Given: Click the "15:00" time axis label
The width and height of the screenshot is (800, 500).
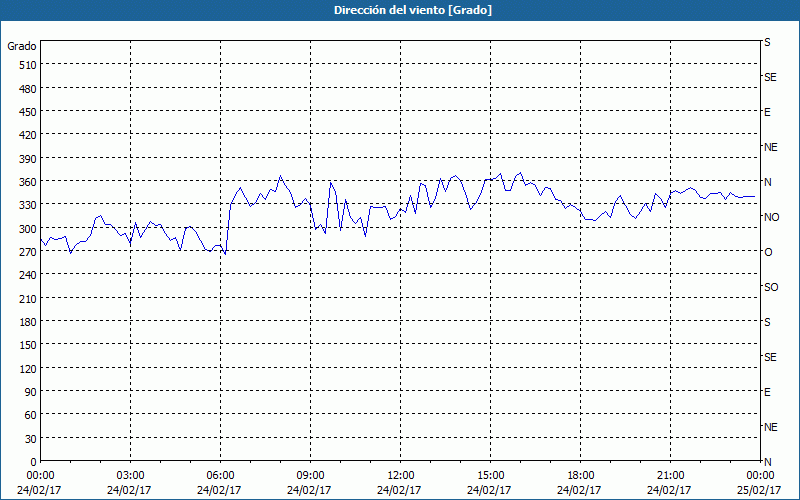Looking at the screenshot, I should 490,476.
